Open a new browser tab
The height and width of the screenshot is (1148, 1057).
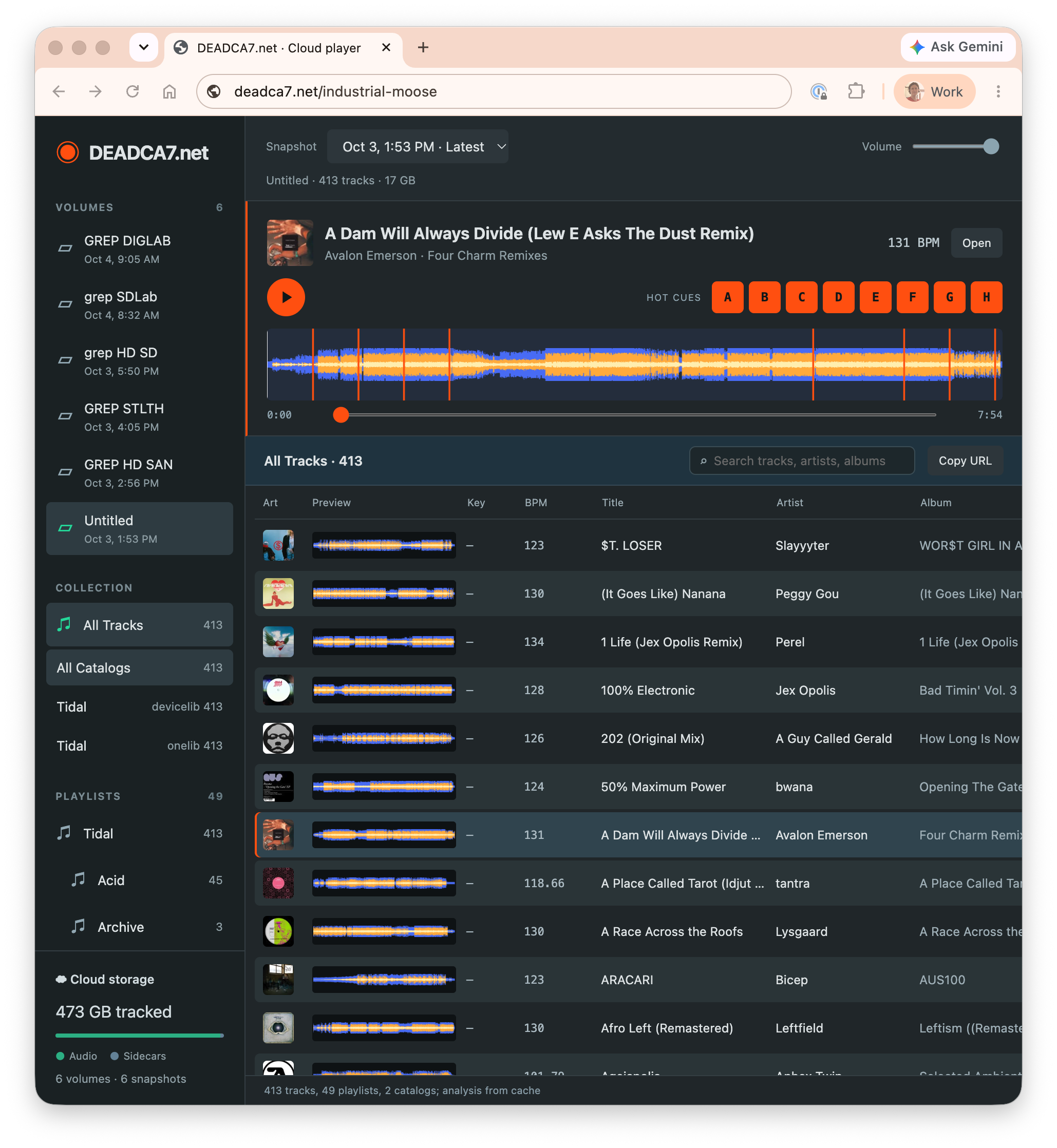[423, 48]
